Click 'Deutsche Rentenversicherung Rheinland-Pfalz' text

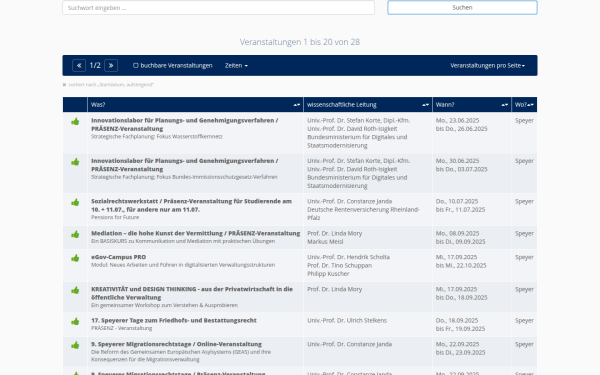coord(364,214)
